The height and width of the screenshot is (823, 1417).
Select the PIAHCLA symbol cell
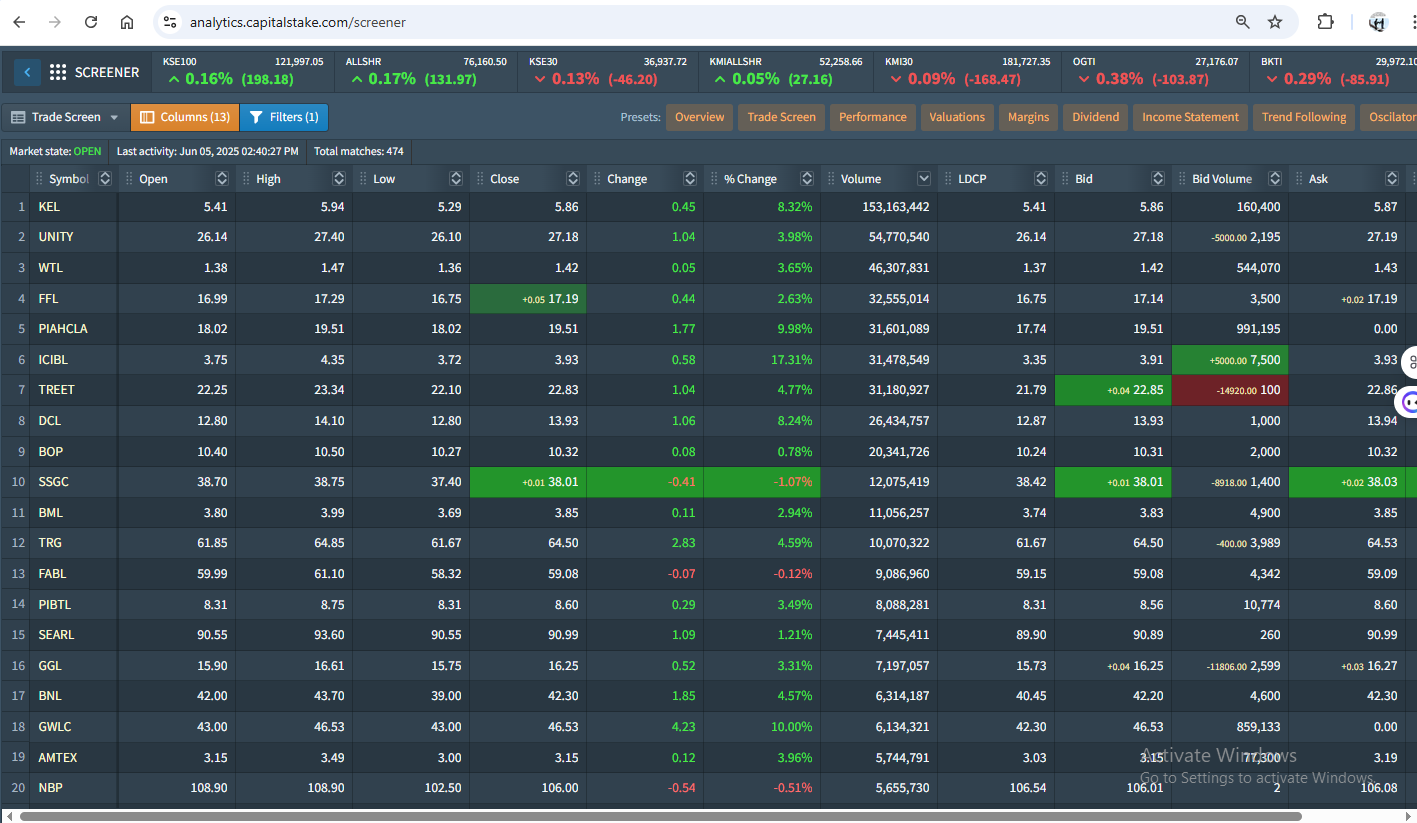click(74, 329)
